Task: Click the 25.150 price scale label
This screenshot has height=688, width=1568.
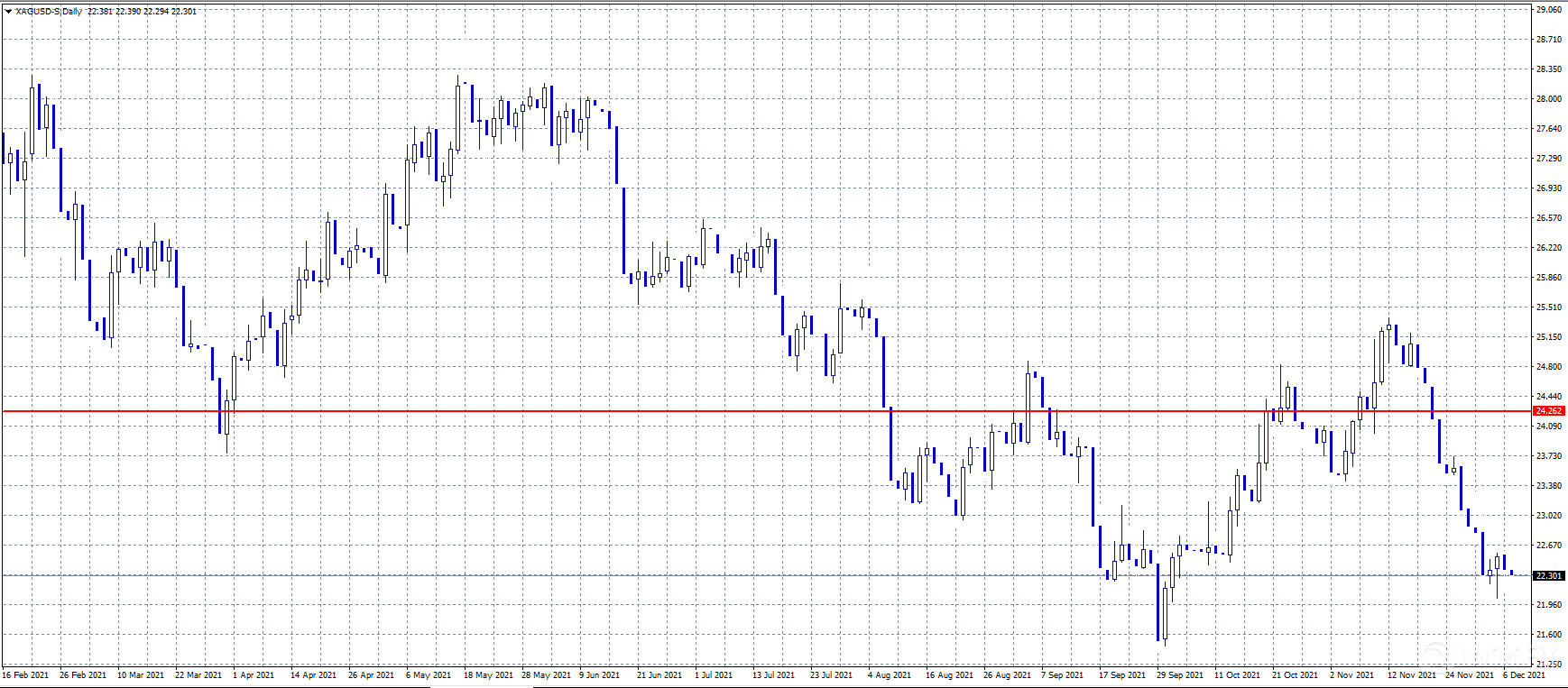Action: (1548, 337)
